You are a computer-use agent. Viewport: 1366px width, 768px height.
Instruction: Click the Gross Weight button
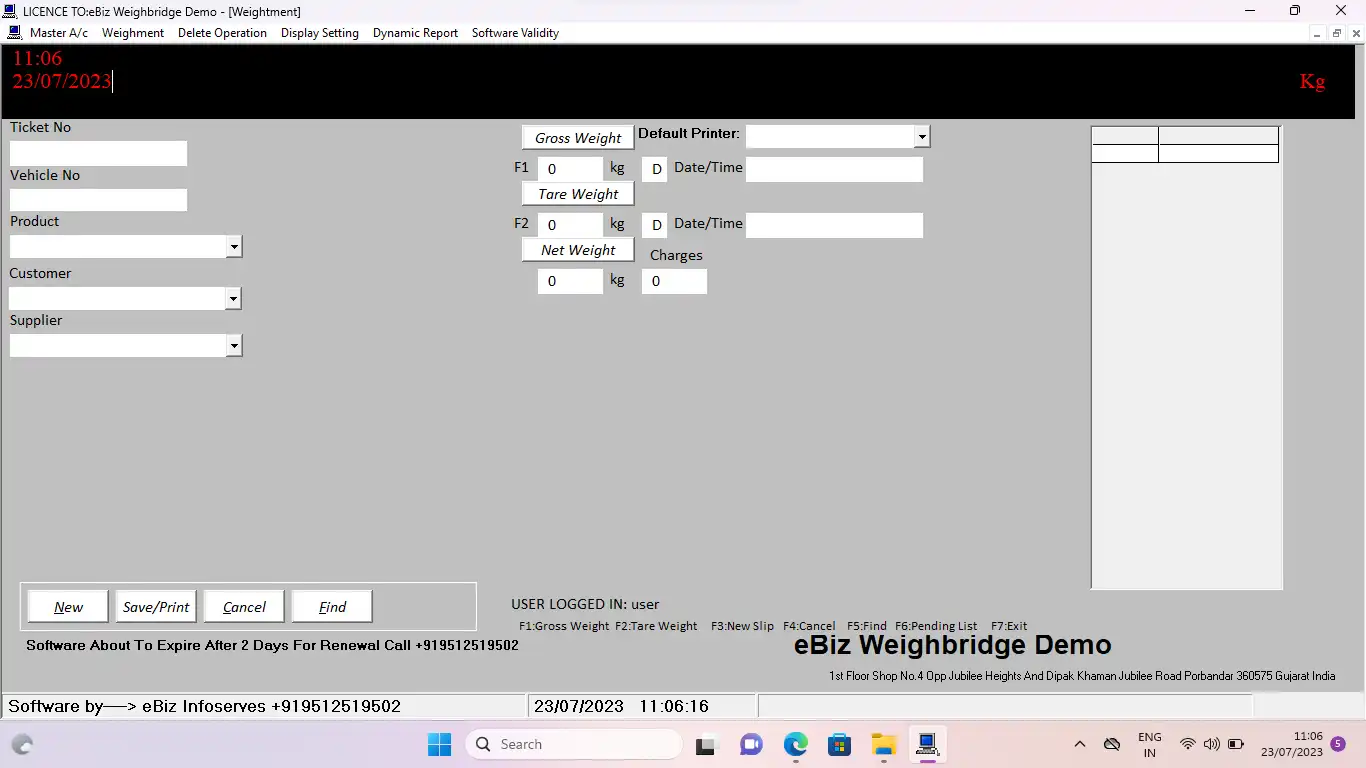(578, 137)
